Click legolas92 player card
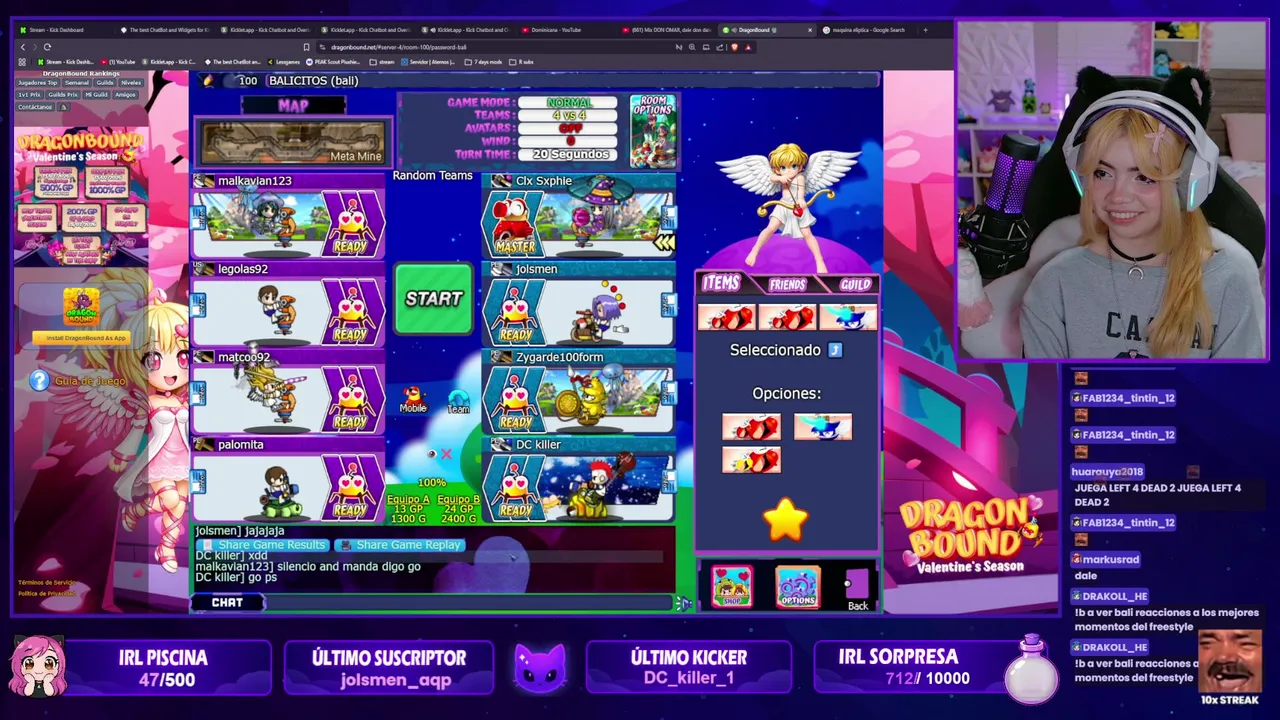Screen dimensions: 1280x720 [288, 304]
